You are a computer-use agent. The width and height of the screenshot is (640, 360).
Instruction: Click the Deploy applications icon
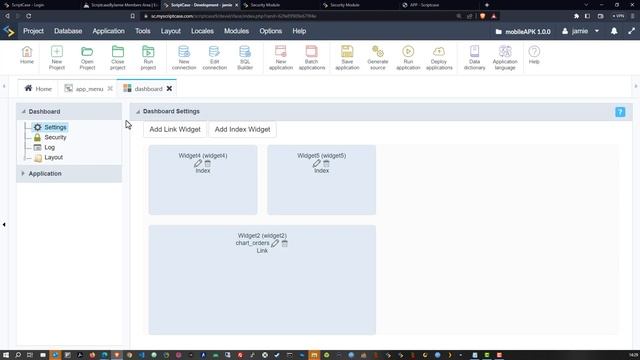coord(439,58)
